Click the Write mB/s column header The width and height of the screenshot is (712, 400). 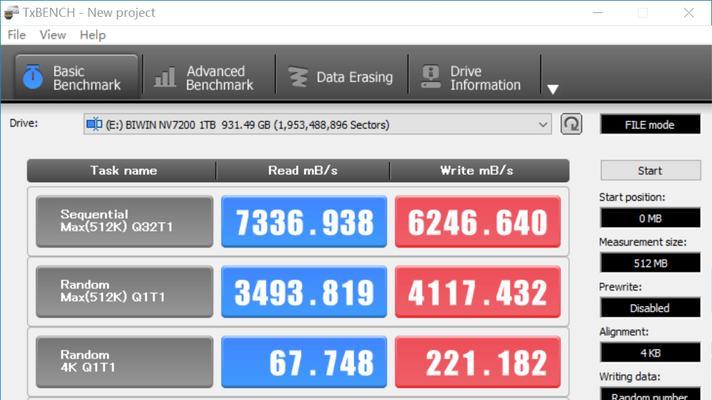pos(479,171)
